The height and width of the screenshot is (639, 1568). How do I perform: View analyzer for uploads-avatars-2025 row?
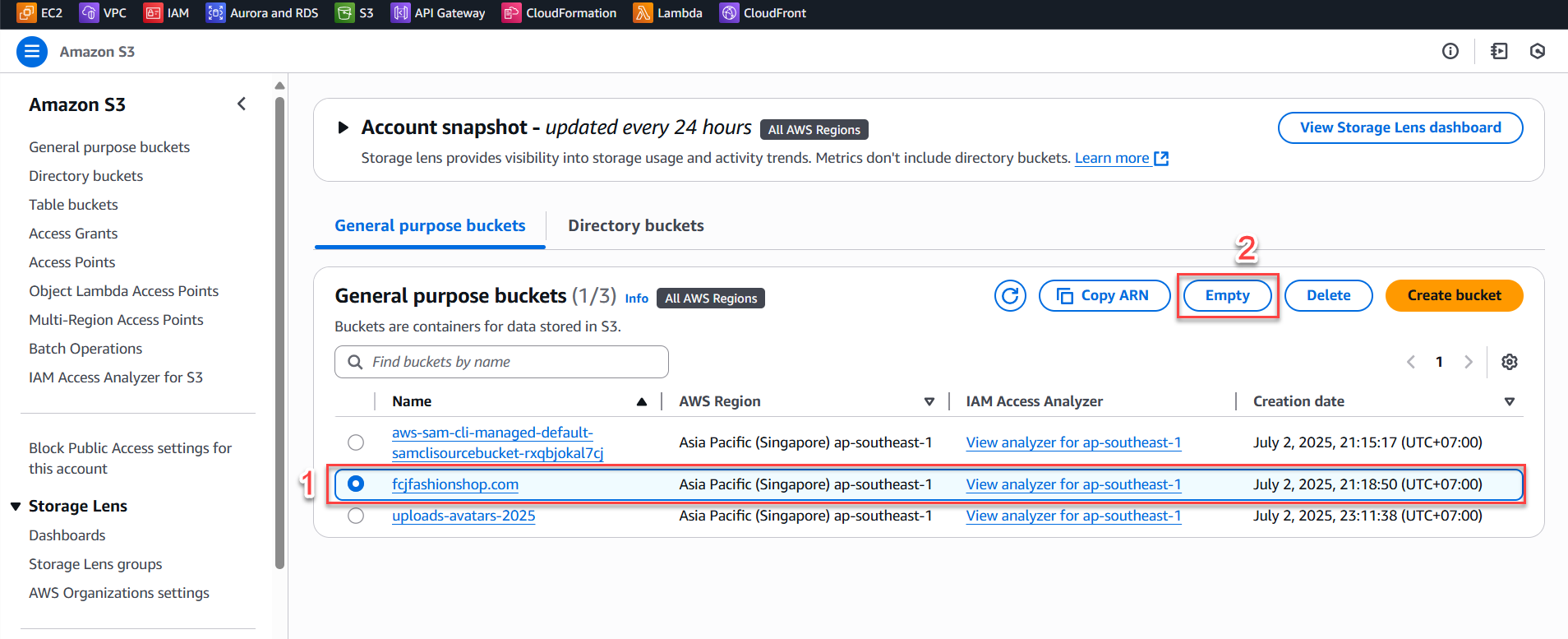(x=1073, y=516)
